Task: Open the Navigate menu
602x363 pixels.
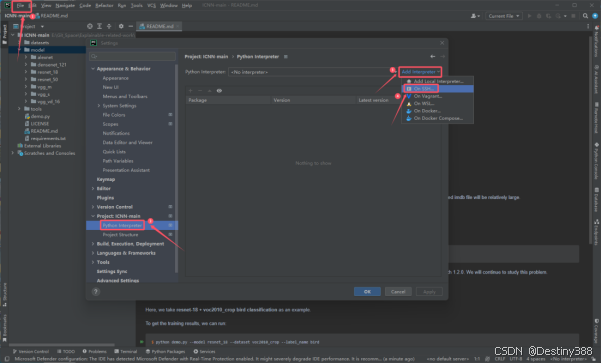Action: pos(65,5)
